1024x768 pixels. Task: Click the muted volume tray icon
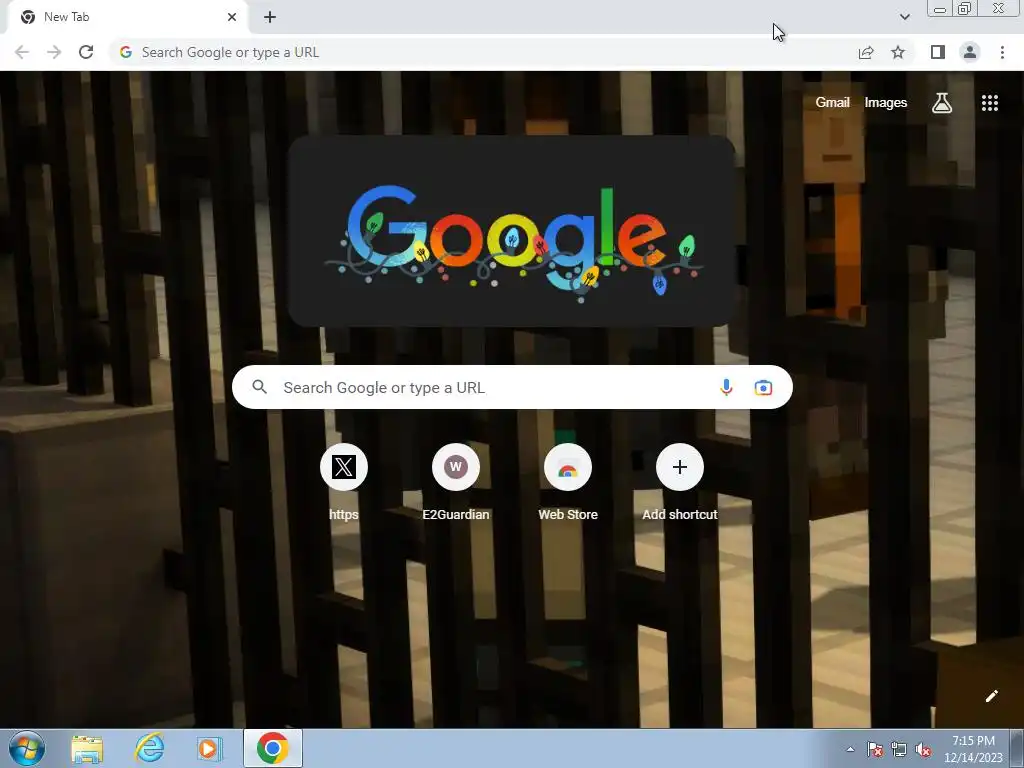point(923,749)
